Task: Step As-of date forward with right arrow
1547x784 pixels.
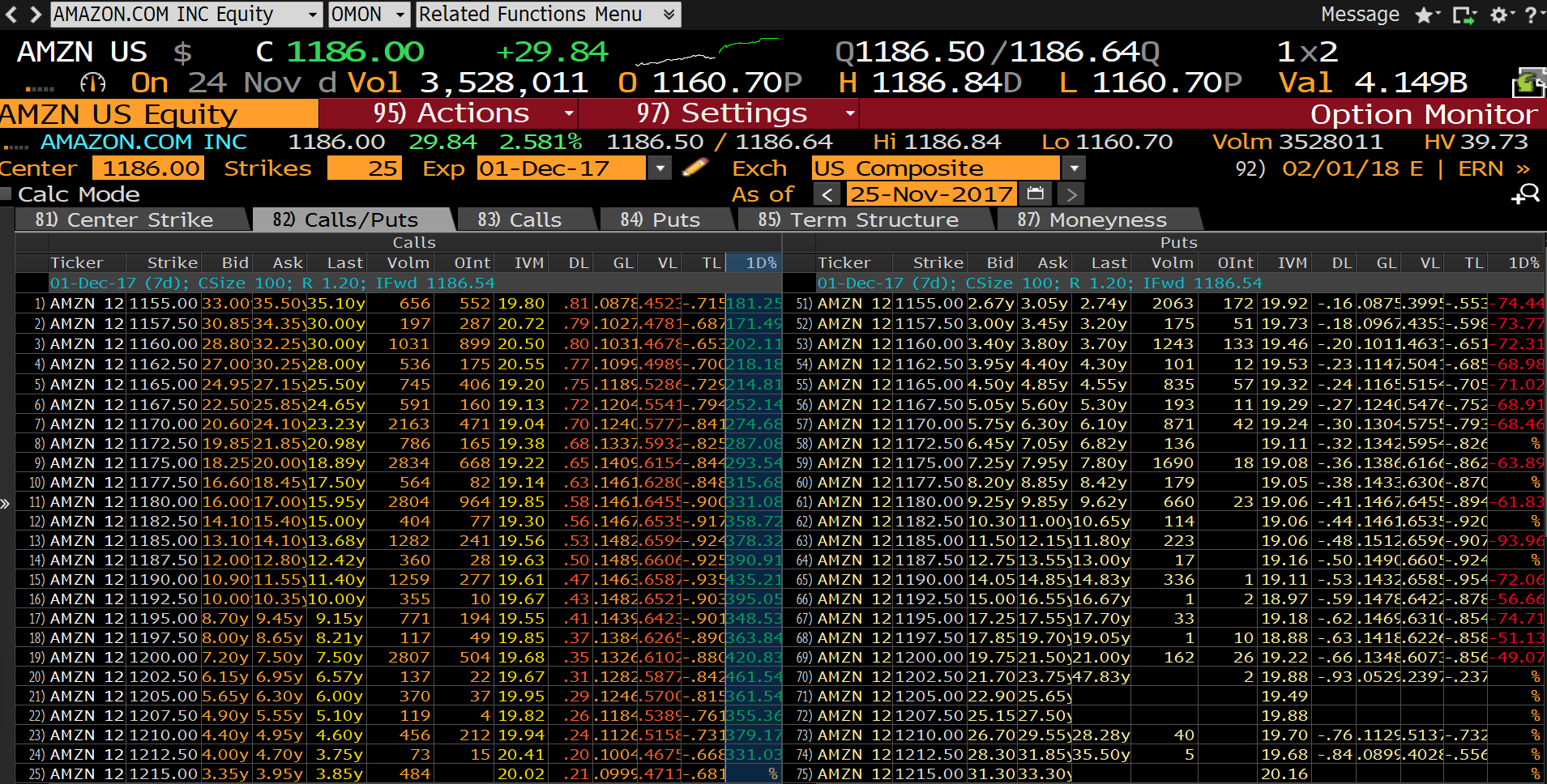Action: pos(1071,194)
